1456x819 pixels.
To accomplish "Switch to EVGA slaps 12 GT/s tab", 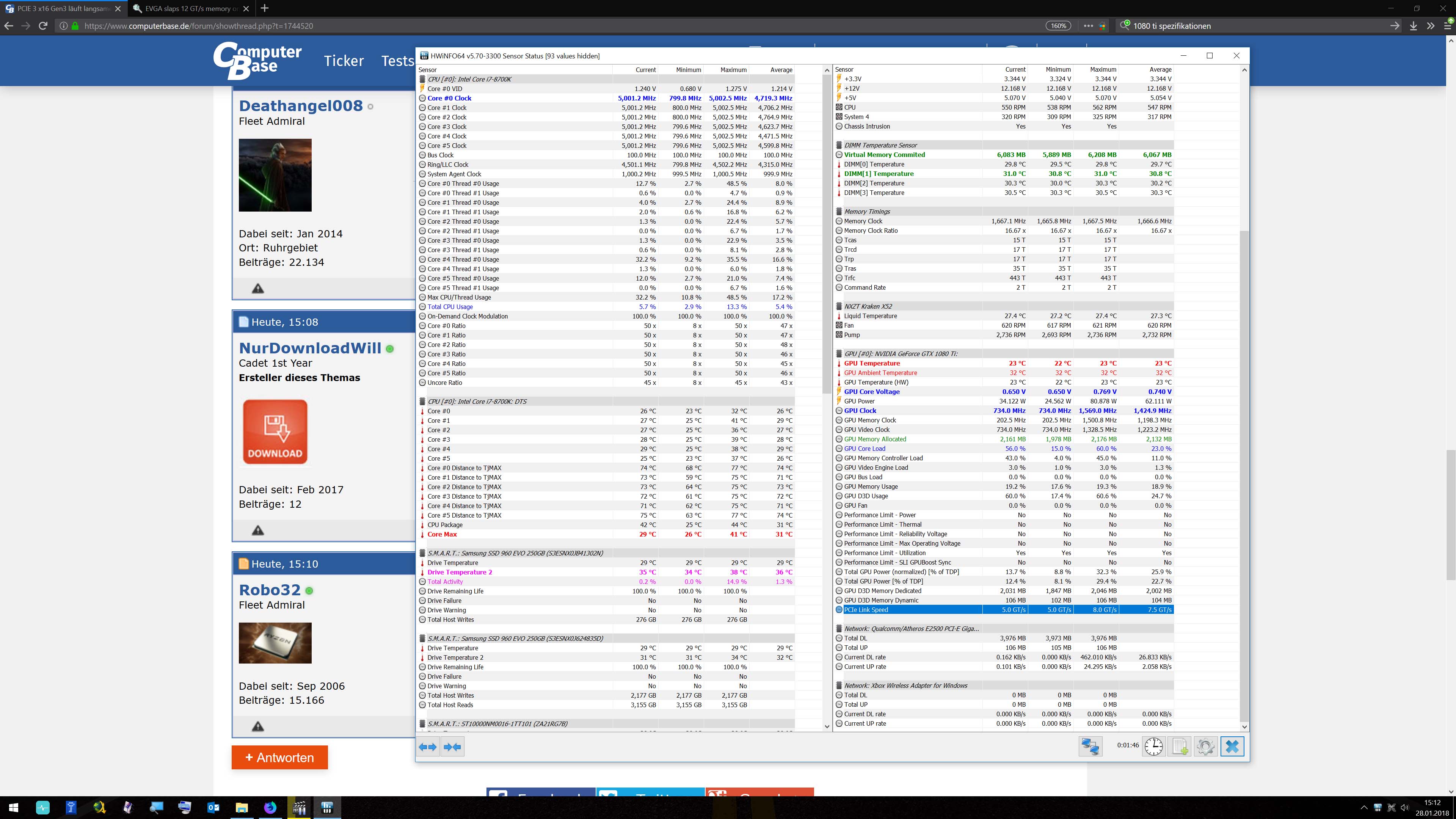I will point(187,8).
